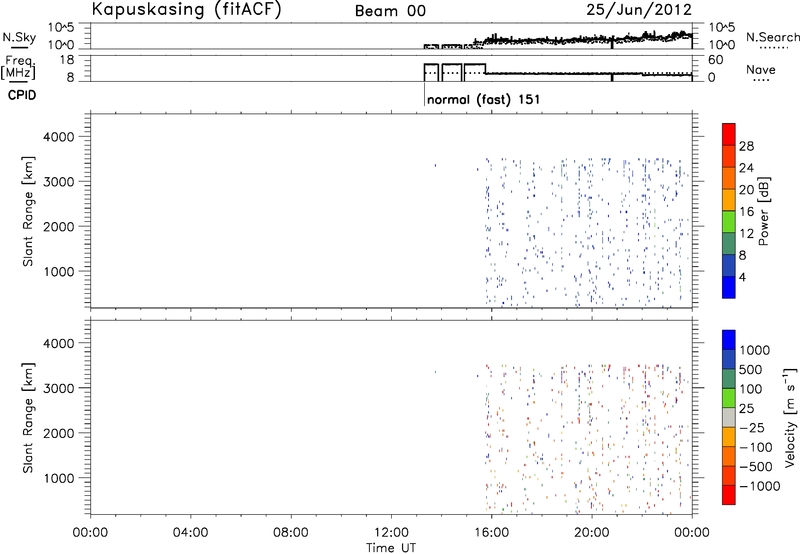The height and width of the screenshot is (554, 800).
Task: Click the '08:00' time axis tick label
Action: [x=291, y=533]
